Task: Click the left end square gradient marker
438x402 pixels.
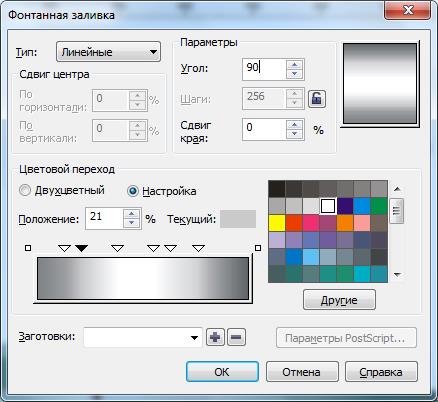Action: tap(28, 248)
